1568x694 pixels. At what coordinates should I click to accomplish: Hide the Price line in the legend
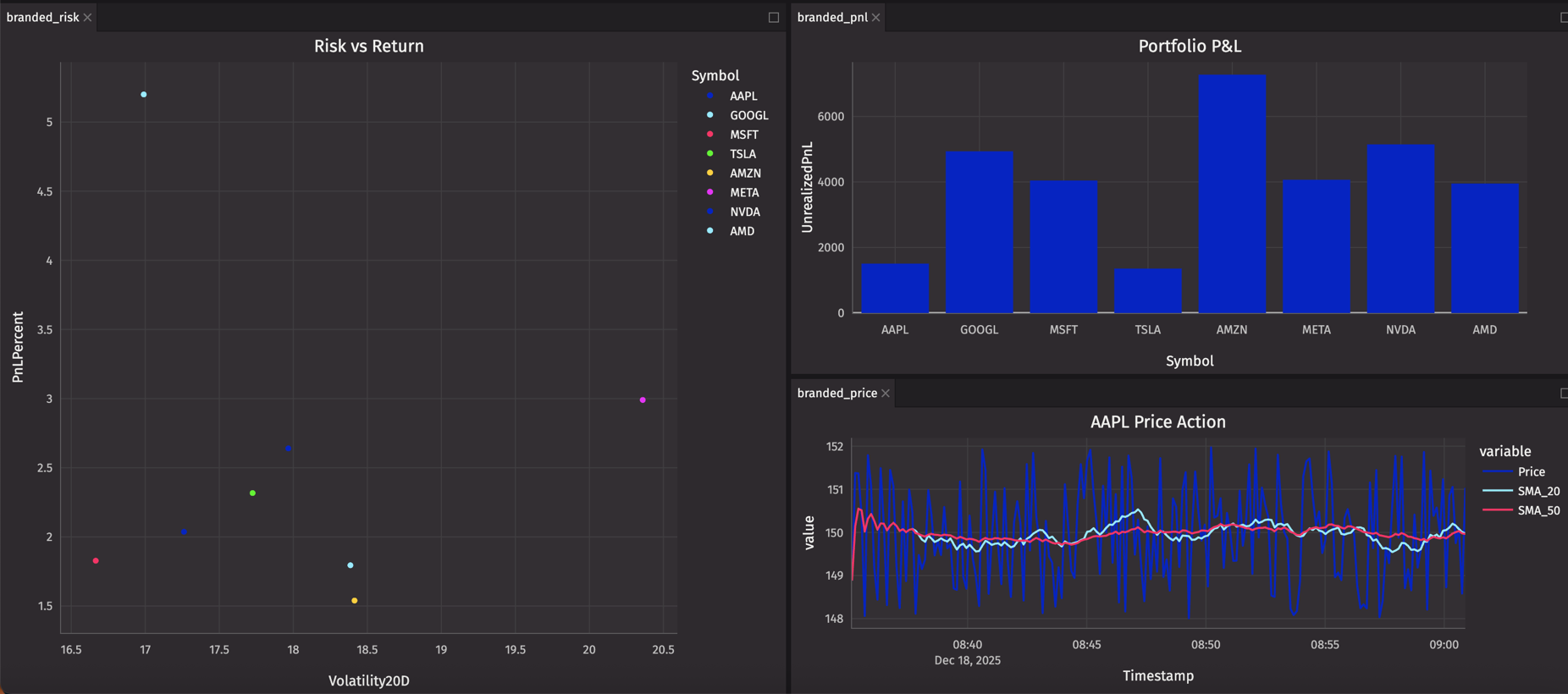point(1531,472)
